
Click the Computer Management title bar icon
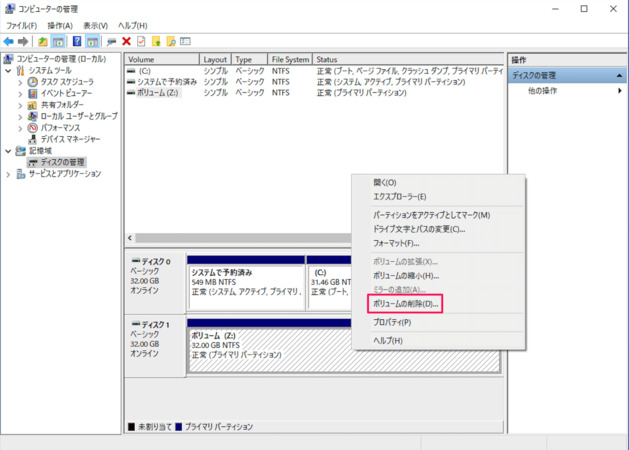click(x=10, y=8)
